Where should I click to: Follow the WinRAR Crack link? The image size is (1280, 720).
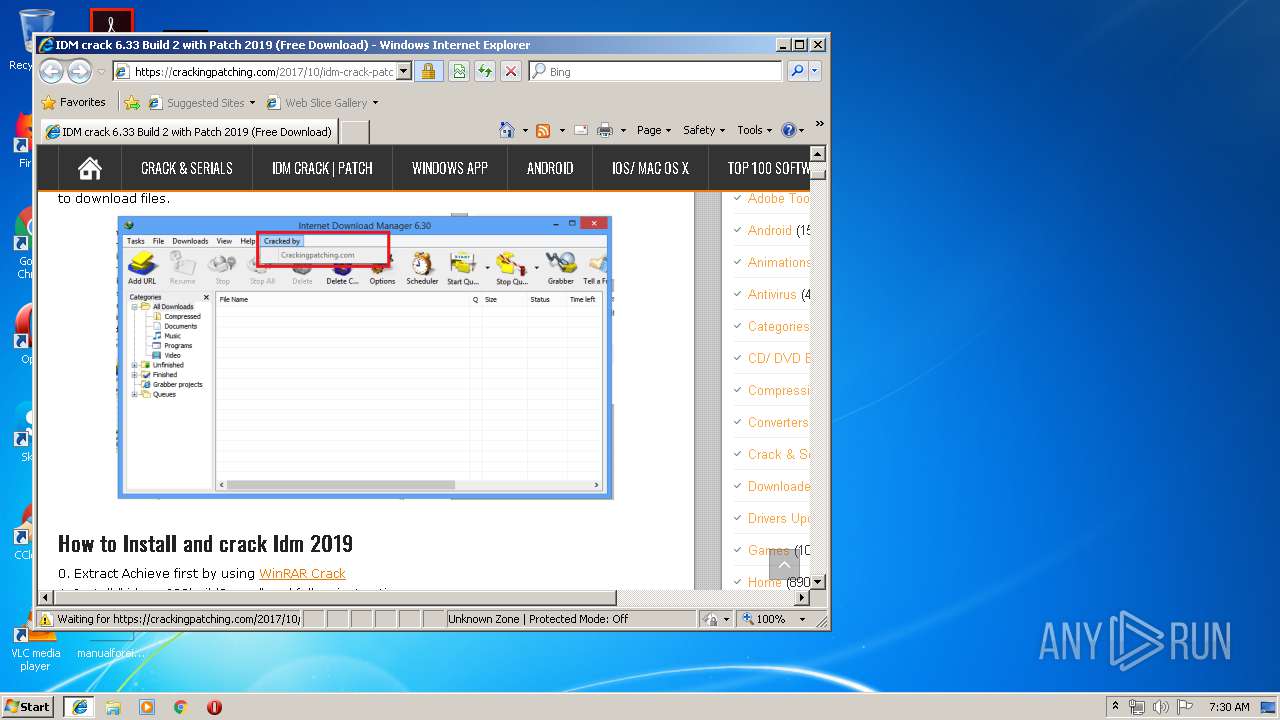pos(302,574)
